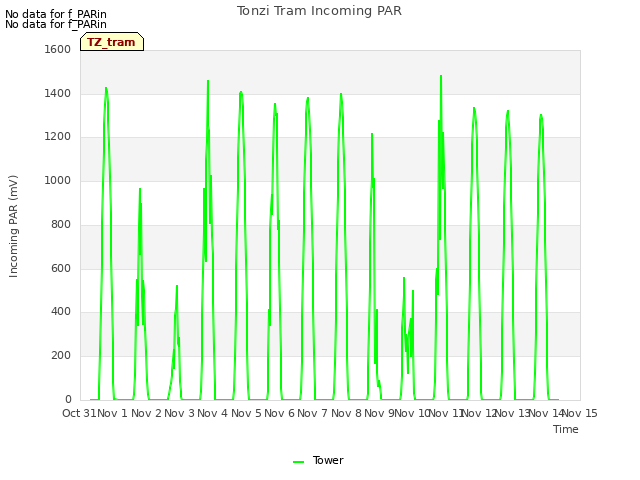Click the Nov 12 x-axis date label
The height and width of the screenshot is (480, 640).
pos(479,413)
